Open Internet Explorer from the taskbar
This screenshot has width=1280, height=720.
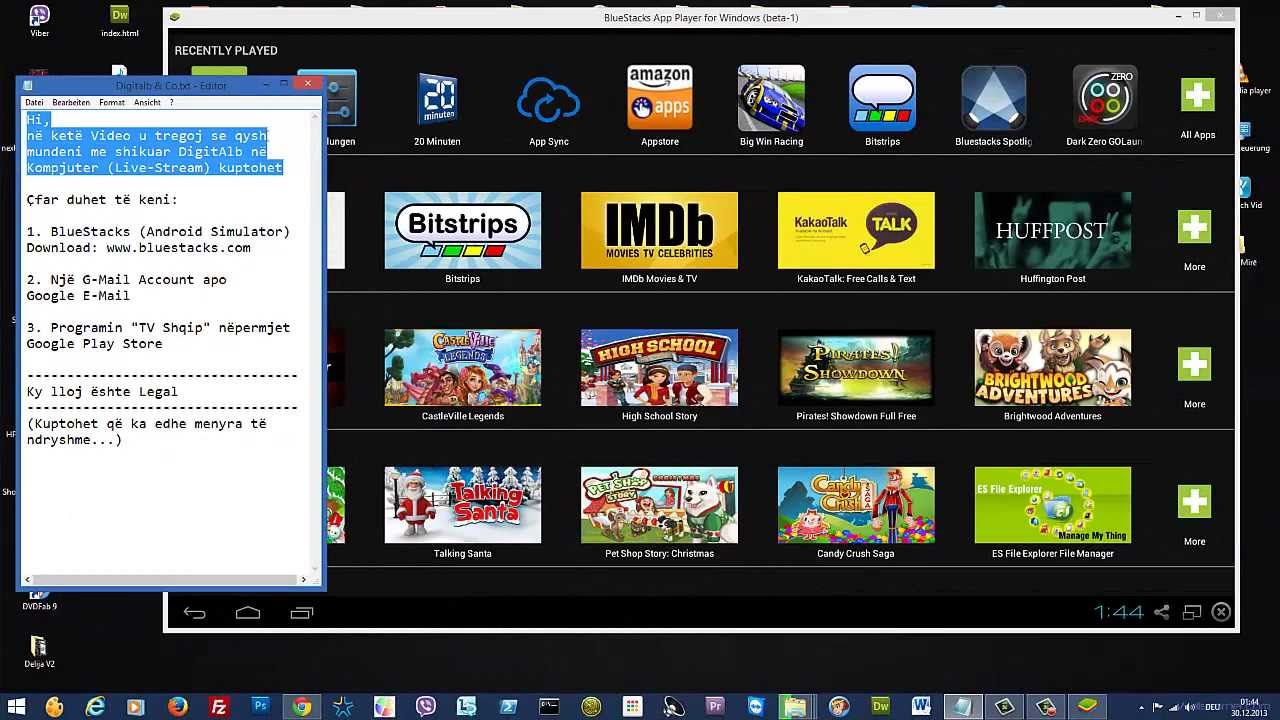(95, 707)
